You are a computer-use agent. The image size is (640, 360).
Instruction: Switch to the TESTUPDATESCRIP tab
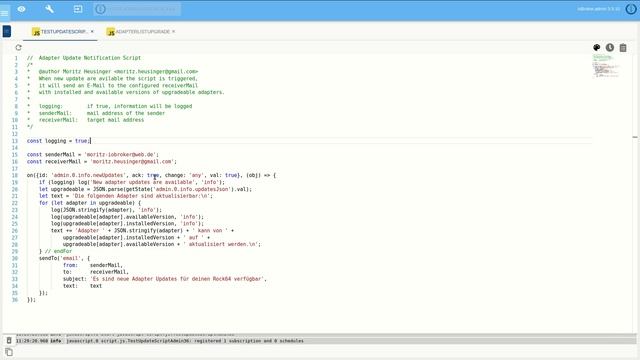pos(60,31)
